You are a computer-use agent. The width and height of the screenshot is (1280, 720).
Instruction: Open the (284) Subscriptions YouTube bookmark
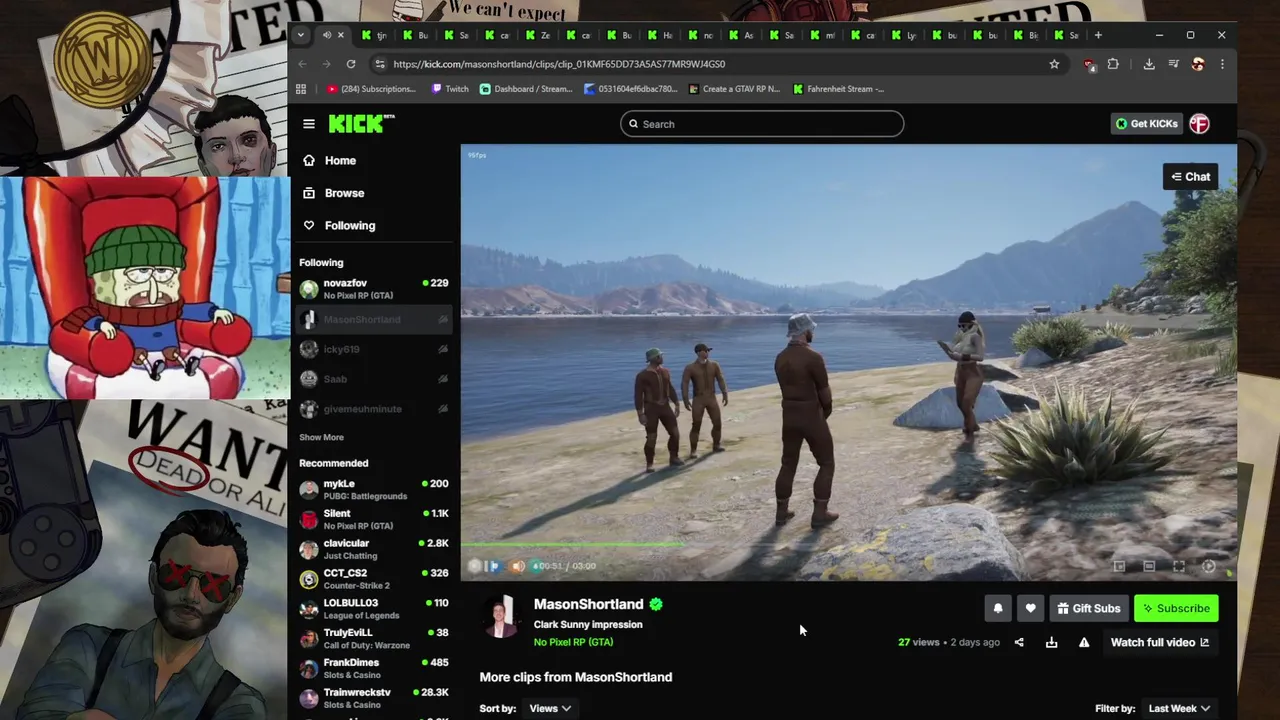click(371, 89)
